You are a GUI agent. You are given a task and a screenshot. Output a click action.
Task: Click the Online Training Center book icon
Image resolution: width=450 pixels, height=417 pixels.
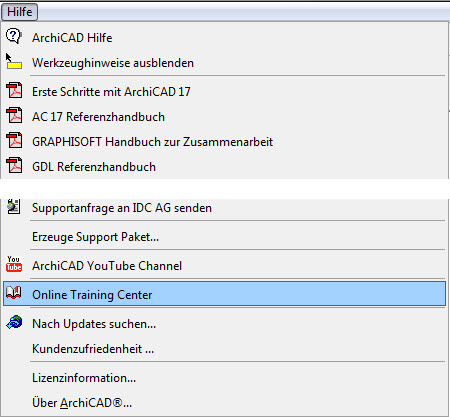tap(14, 293)
